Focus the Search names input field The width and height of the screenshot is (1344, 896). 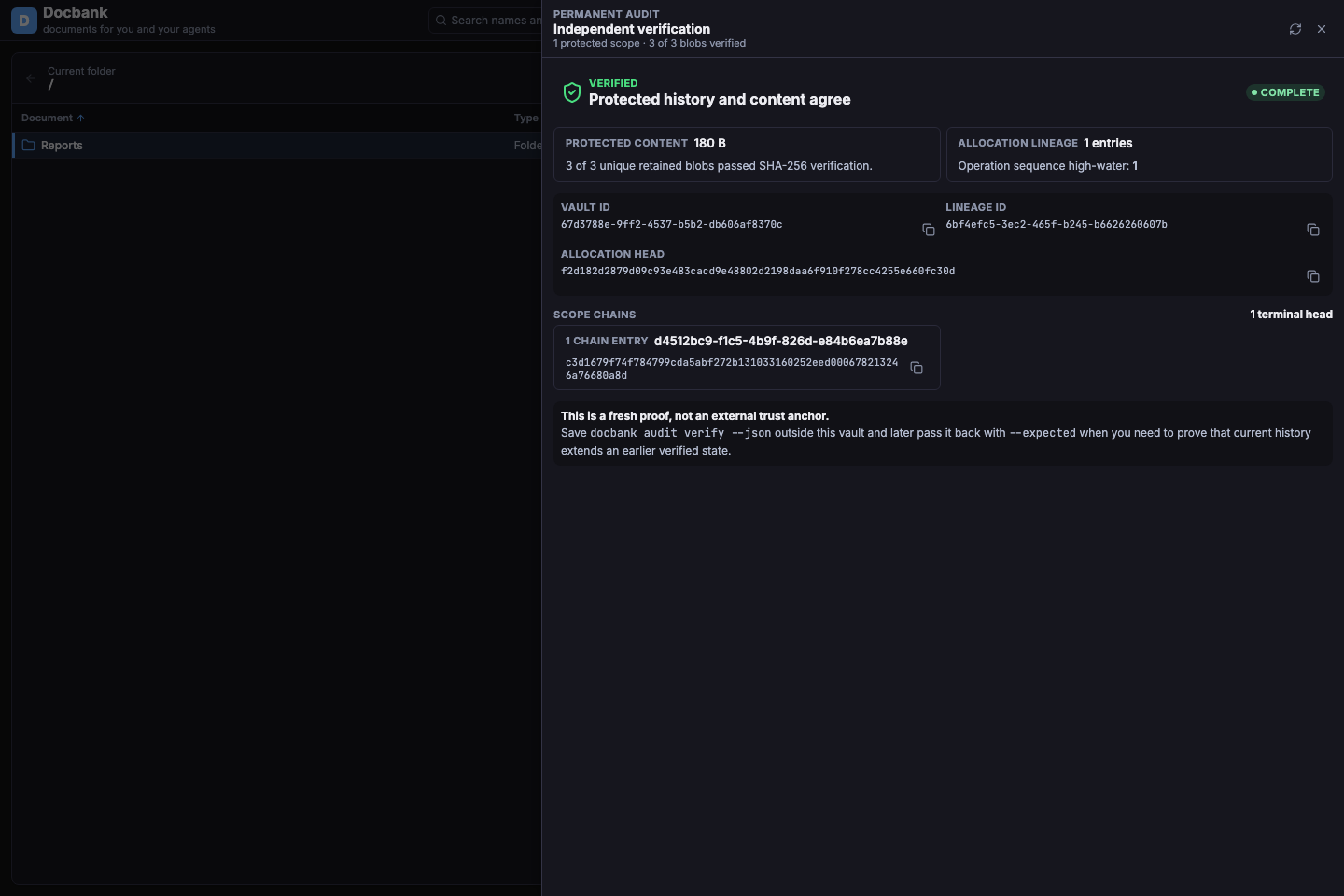click(x=485, y=21)
